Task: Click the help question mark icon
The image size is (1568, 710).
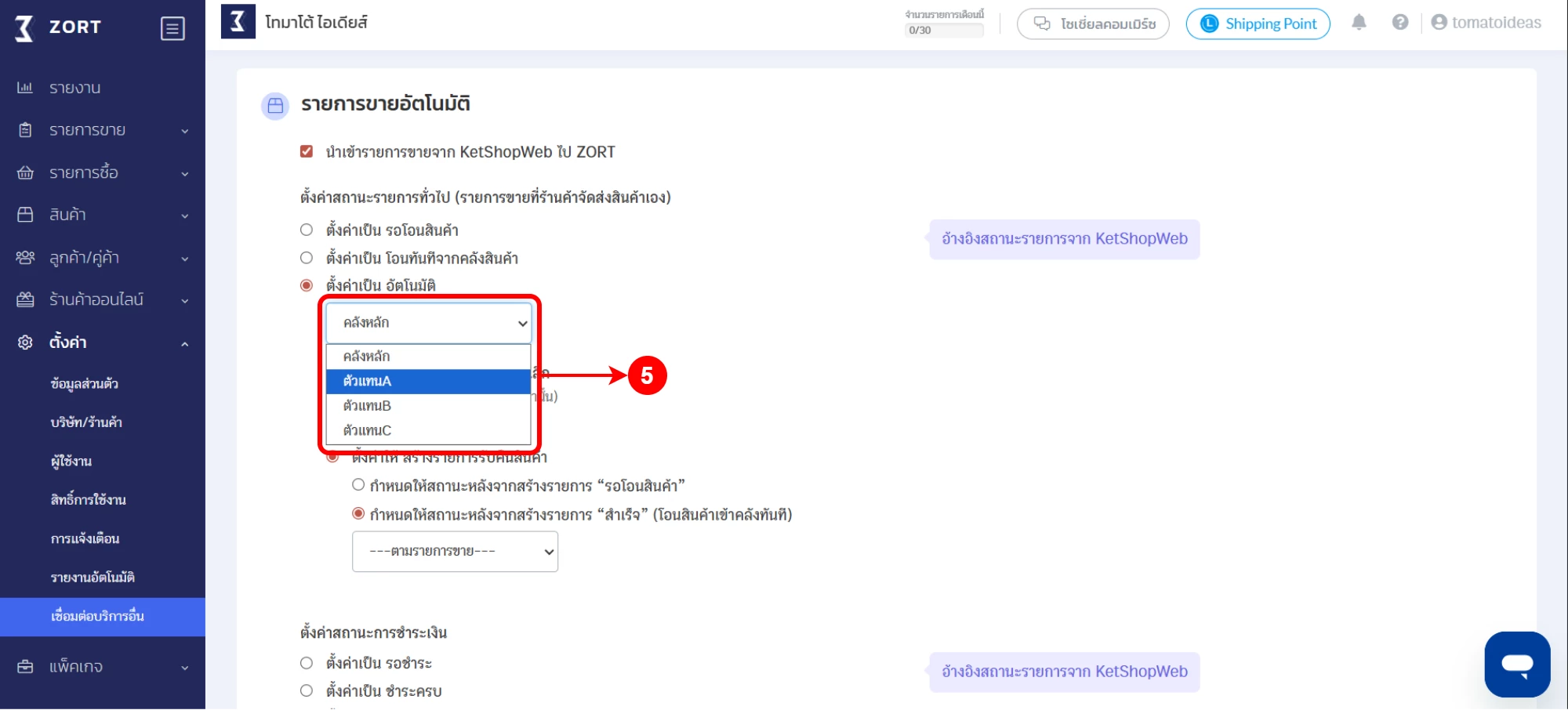Action: click(1400, 23)
